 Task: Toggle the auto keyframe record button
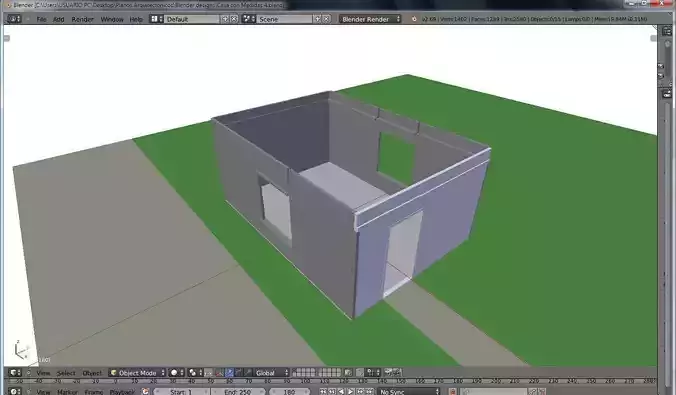pyautogui.click(x=453, y=392)
